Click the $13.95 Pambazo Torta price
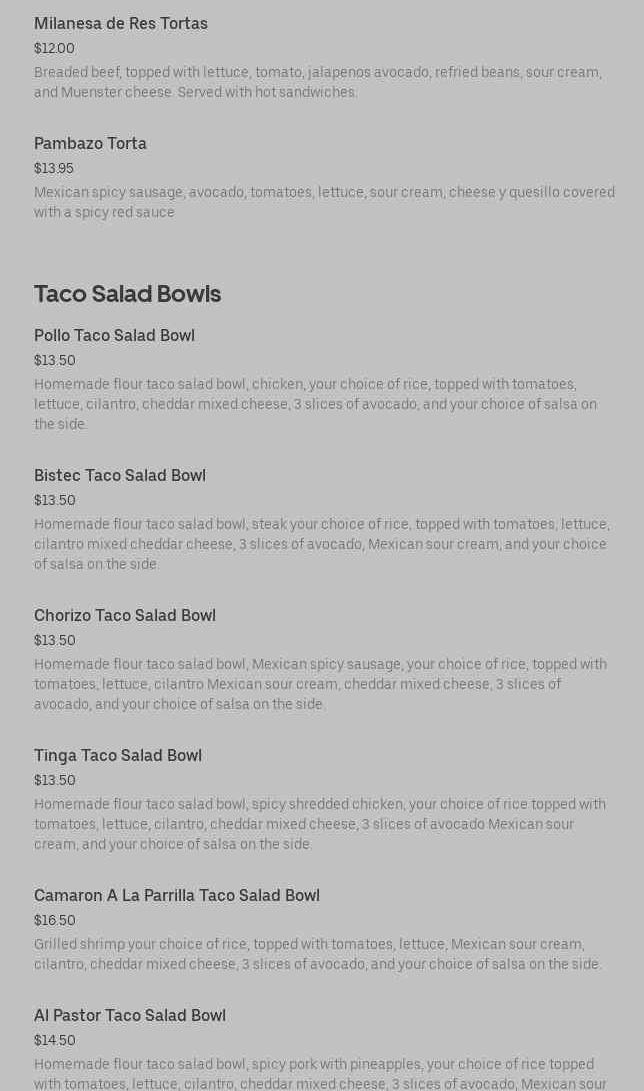Viewport: 644px width, 1091px height. [x=54, y=169]
